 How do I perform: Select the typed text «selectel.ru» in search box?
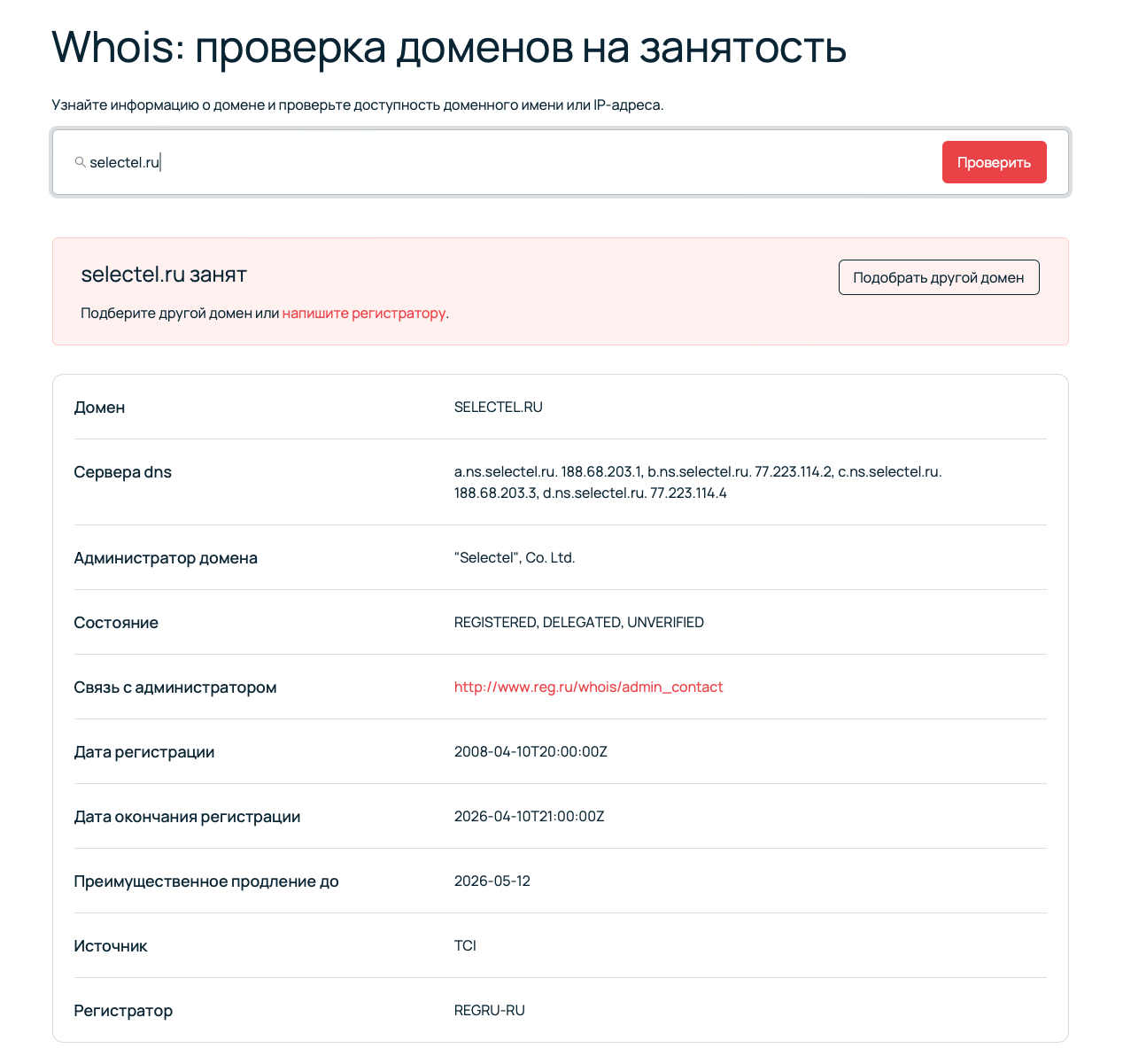(x=124, y=162)
